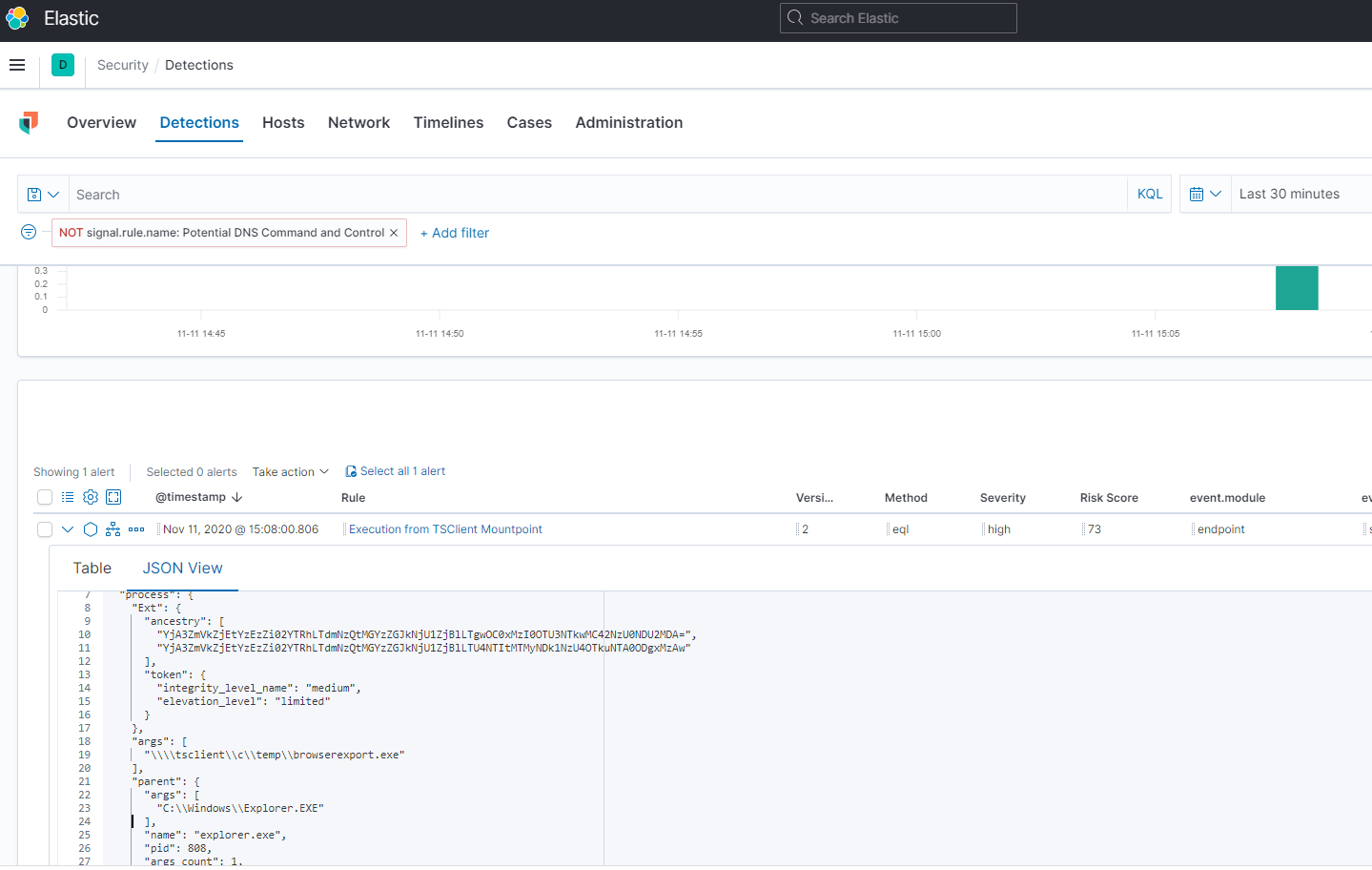Viewport: 1372px width, 870px height.
Task: Open the Take action dropdown
Action: pos(289,470)
